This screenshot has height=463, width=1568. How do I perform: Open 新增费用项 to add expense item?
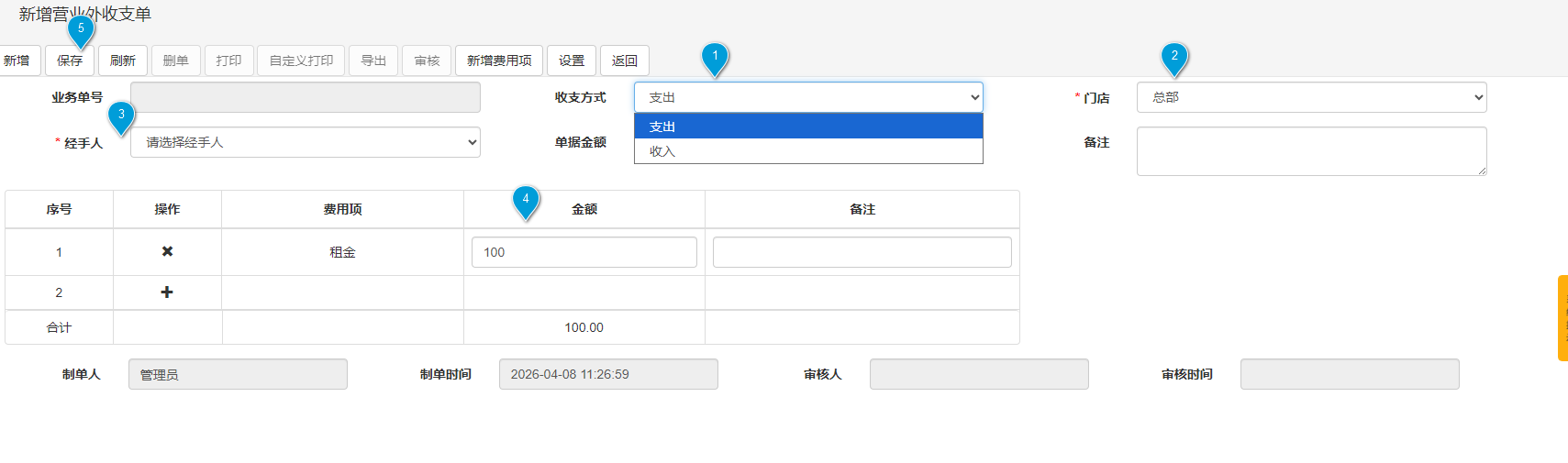[499, 61]
